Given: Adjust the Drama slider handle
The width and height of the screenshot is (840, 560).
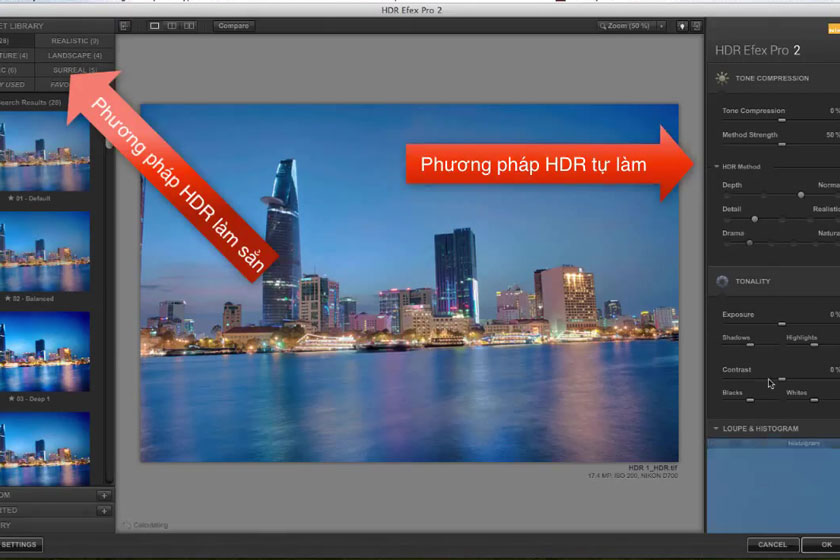Looking at the screenshot, I should click(749, 243).
